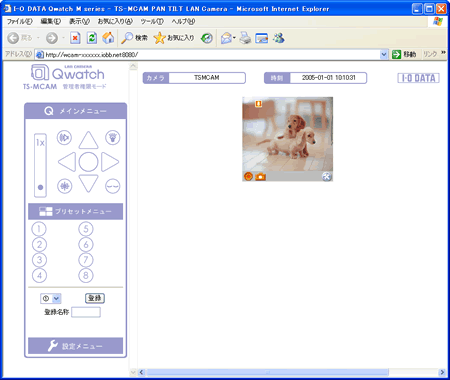Toggle the light bulb LED icon
The width and height of the screenshot is (450, 380).
pyautogui.click(x=113, y=137)
